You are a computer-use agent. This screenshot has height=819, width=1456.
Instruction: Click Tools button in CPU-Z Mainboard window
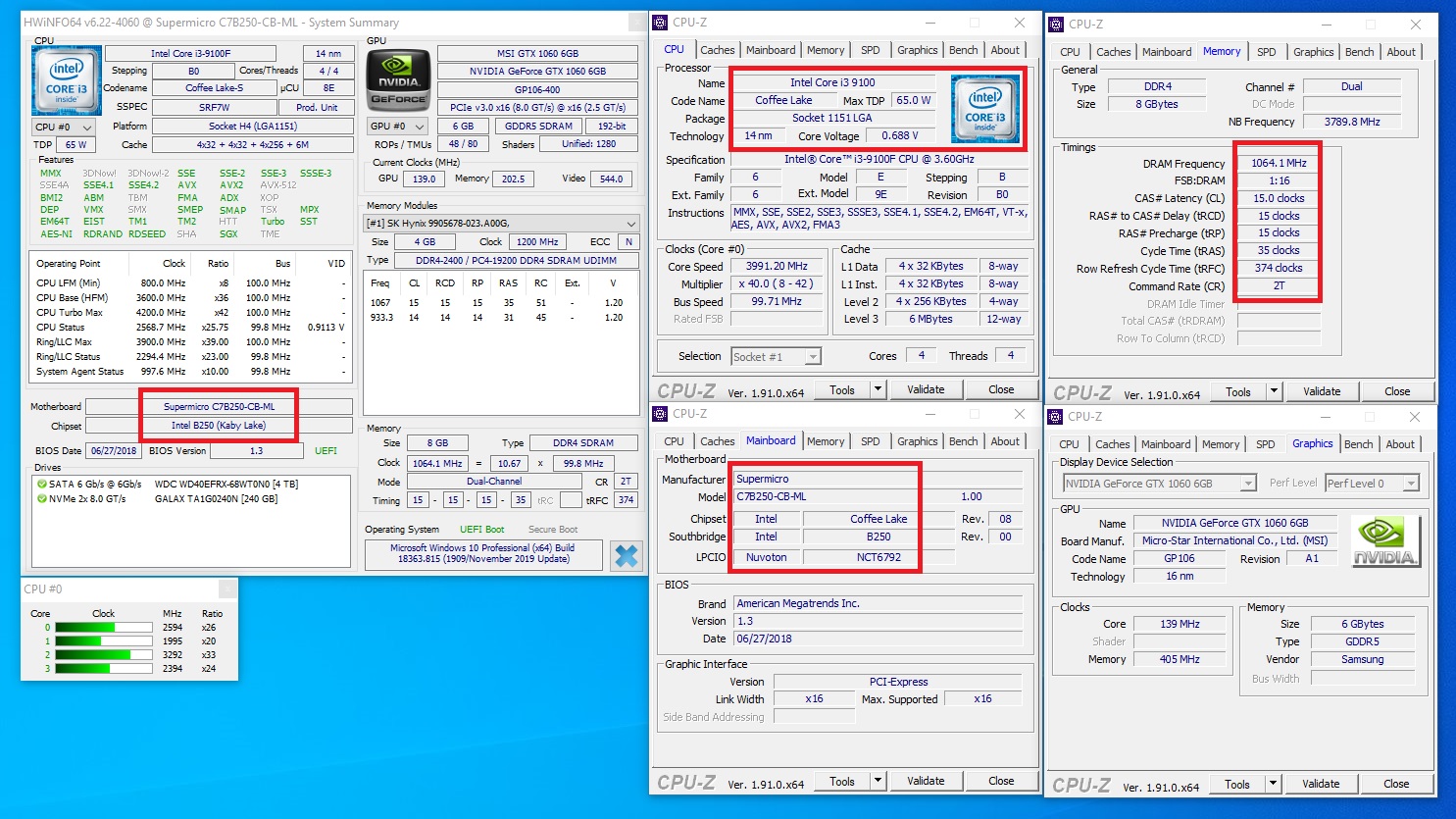pos(842,781)
